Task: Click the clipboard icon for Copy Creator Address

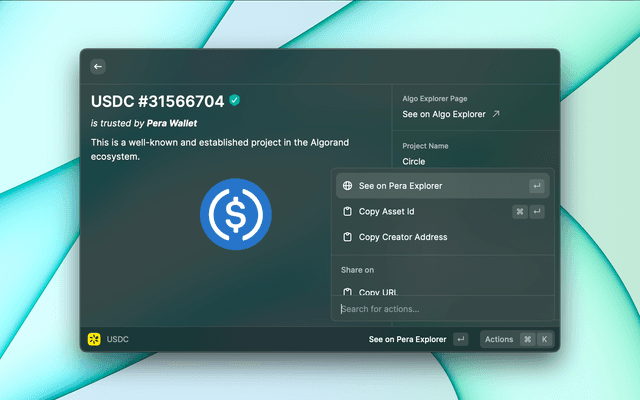Action: pyautogui.click(x=346, y=238)
